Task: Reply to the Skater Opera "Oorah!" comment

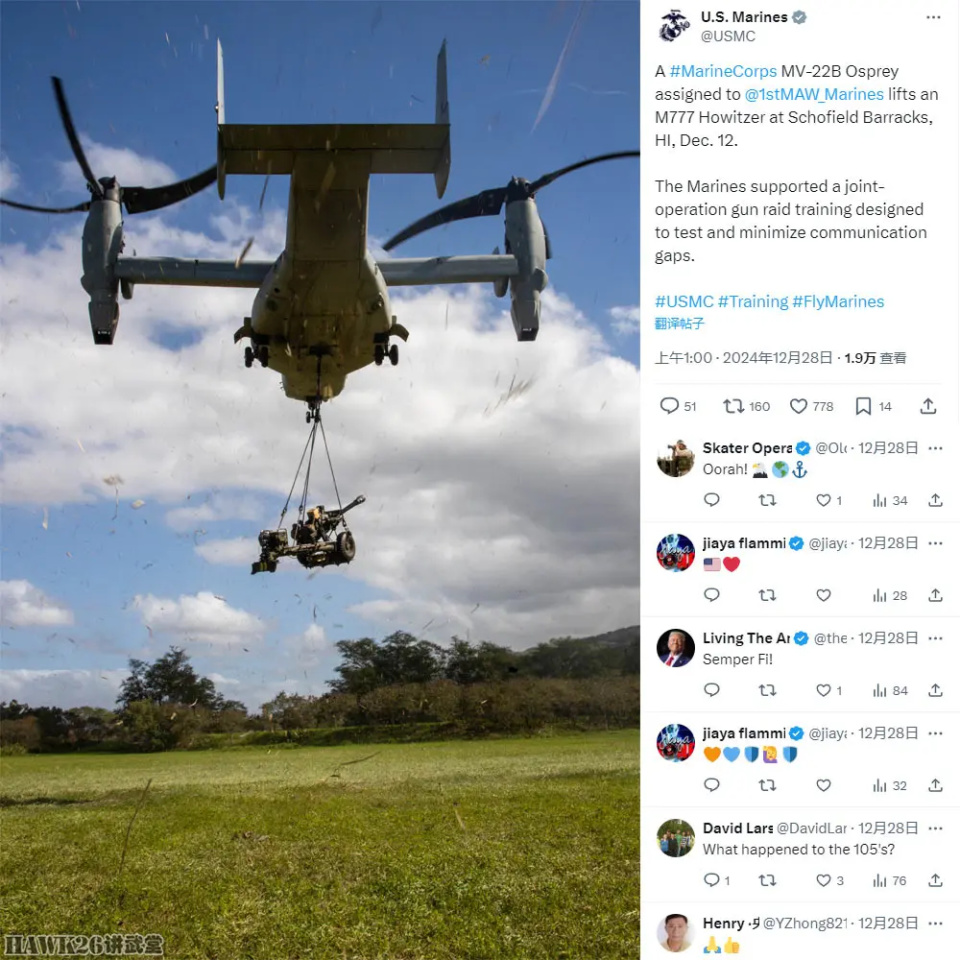Action: coord(711,500)
